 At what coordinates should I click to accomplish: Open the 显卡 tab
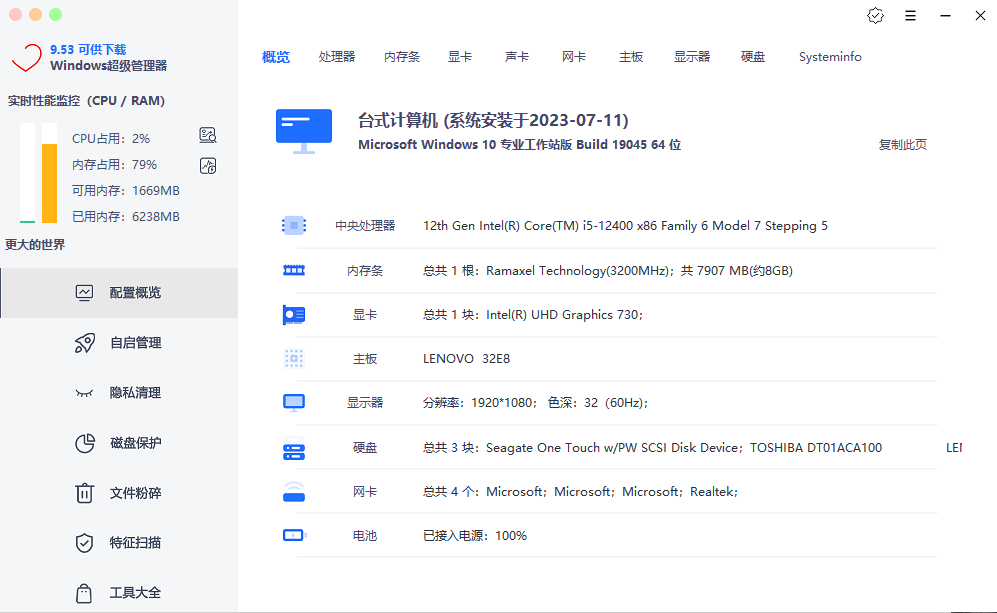pos(460,57)
